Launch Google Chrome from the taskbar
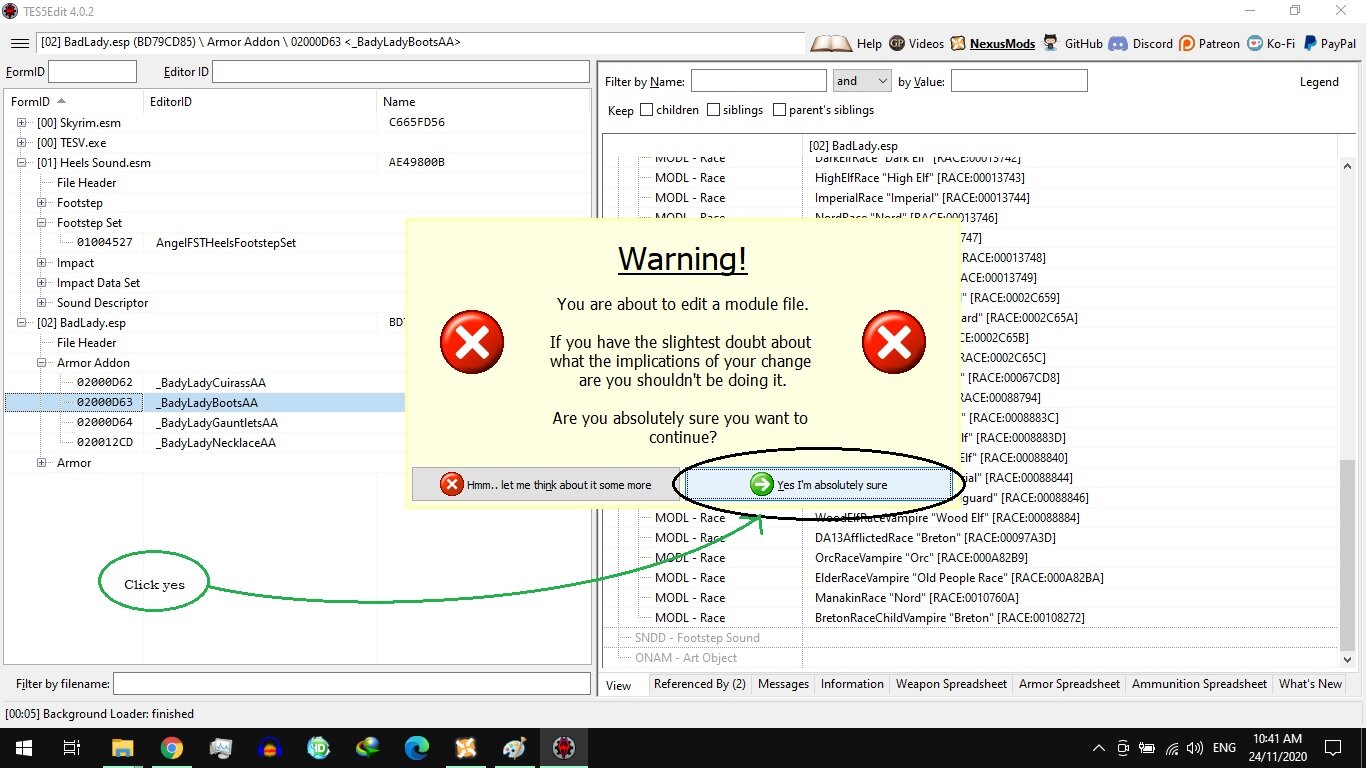Viewport: 1366px width, 768px height. pos(172,747)
